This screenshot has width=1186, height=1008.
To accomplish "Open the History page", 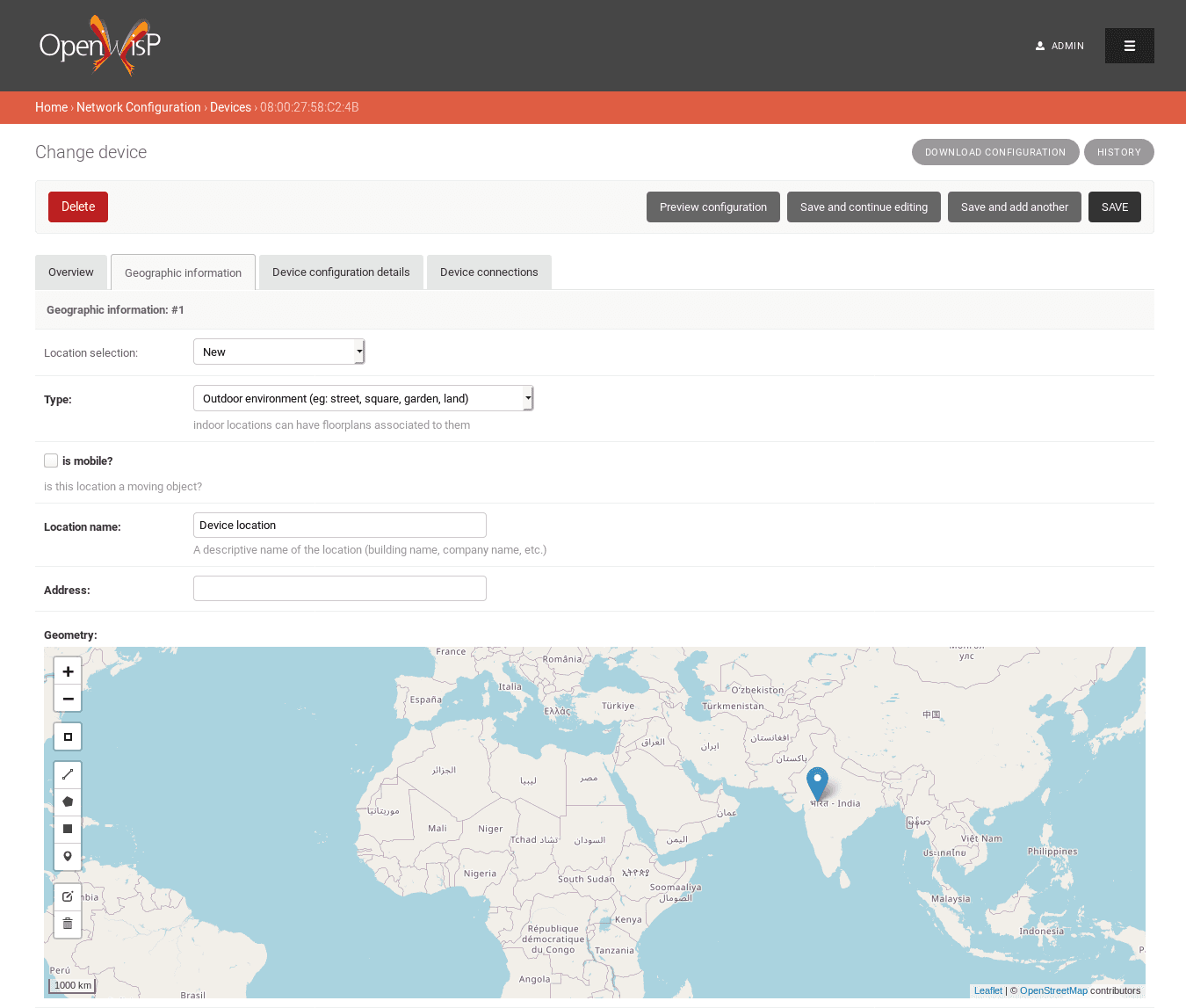I will (1119, 152).
